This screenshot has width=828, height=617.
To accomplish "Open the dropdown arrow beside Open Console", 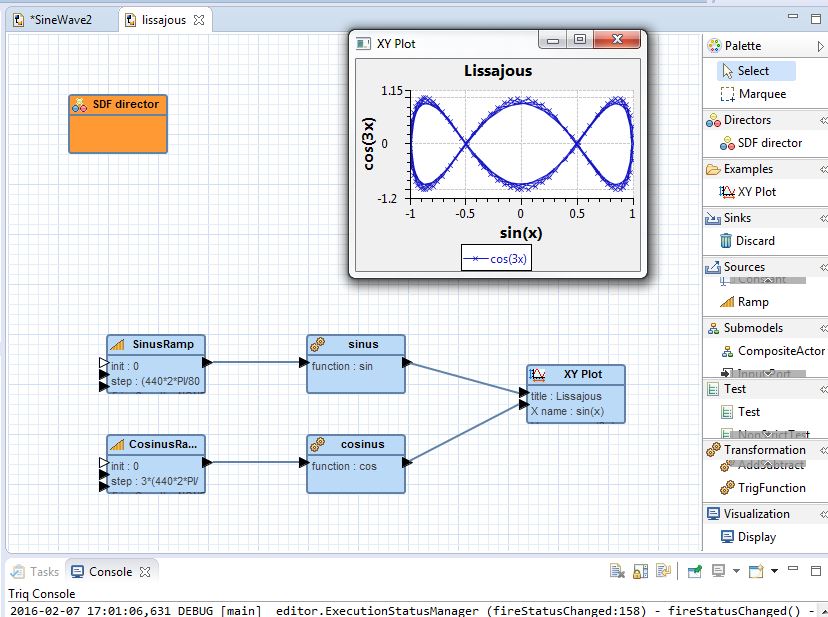I will click(774, 571).
